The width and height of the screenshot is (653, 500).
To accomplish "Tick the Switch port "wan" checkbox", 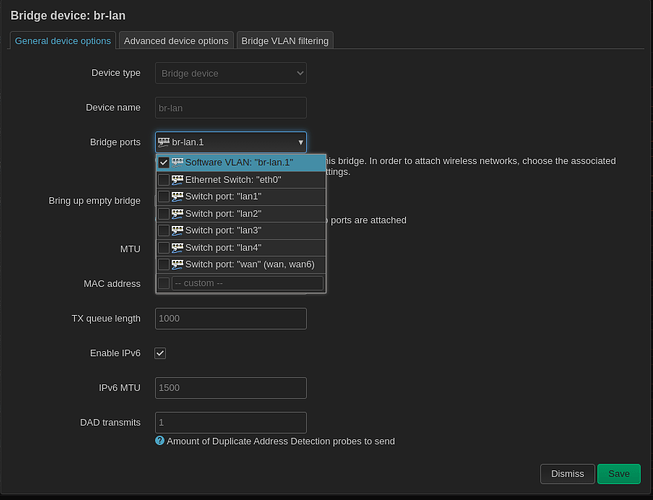I will 164,264.
